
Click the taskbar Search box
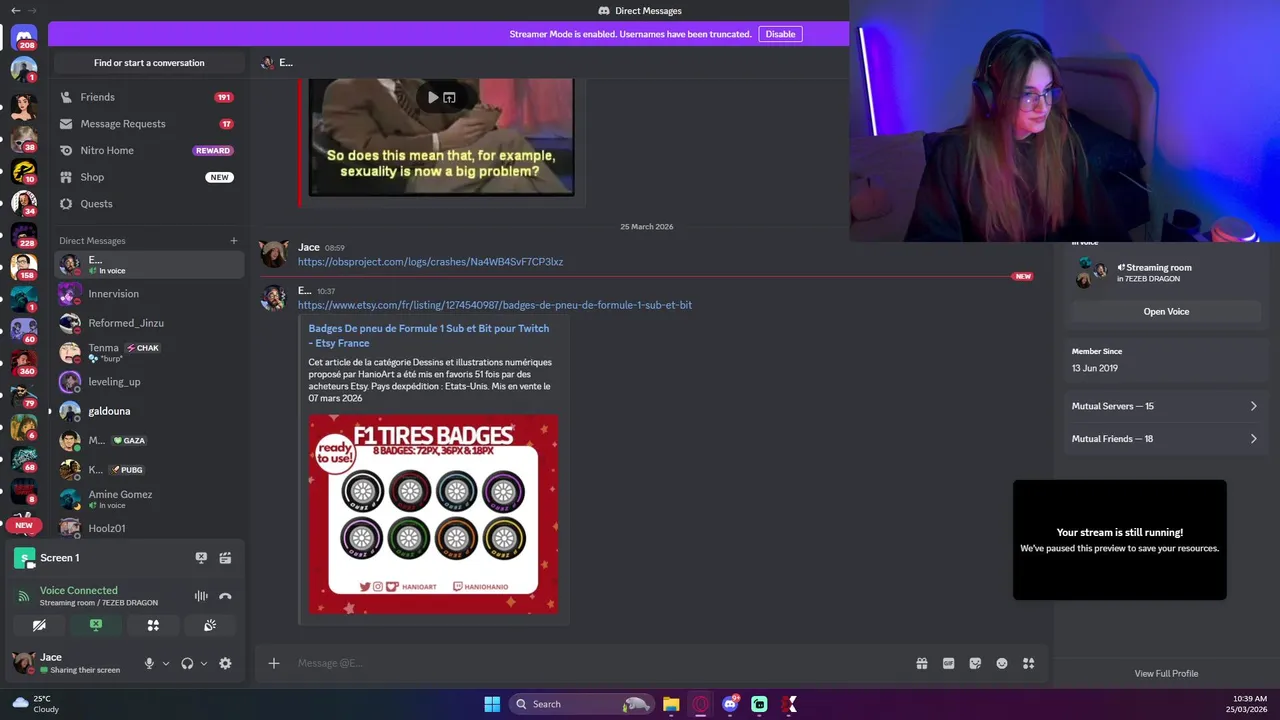[582, 704]
